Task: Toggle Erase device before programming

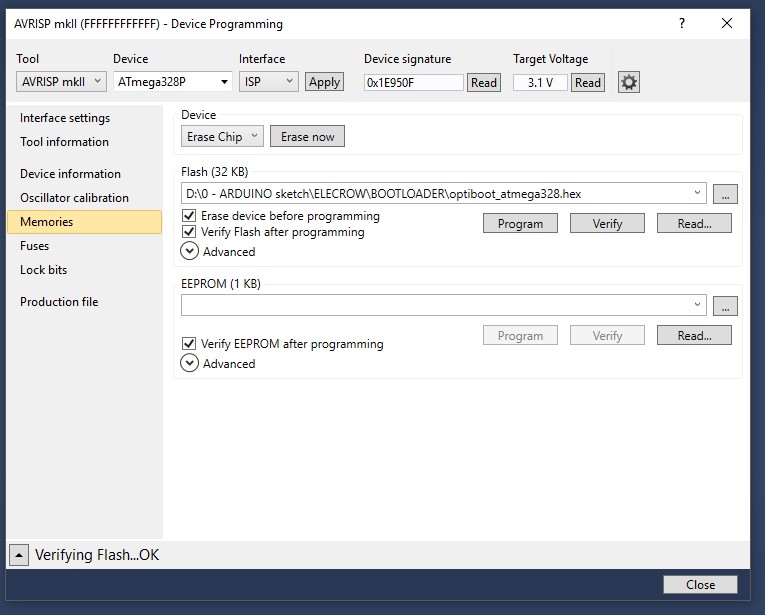Action: point(189,216)
